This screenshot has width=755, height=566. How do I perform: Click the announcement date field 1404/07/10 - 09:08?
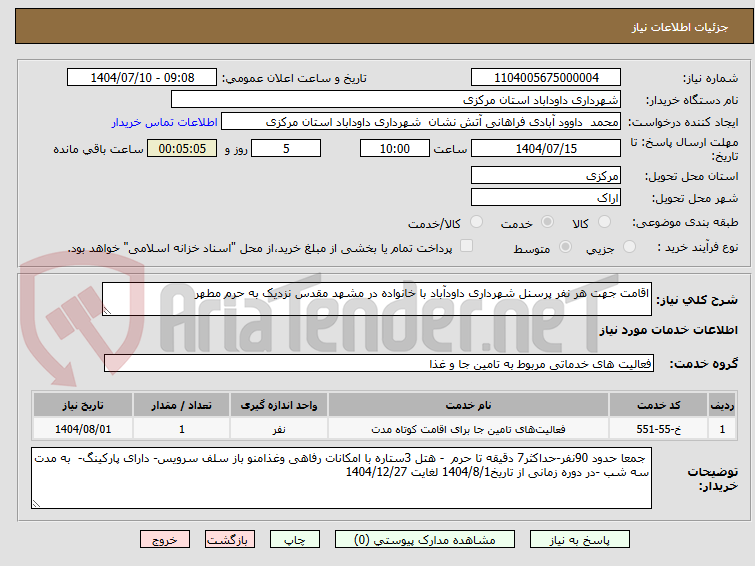[x=142, y=78]
